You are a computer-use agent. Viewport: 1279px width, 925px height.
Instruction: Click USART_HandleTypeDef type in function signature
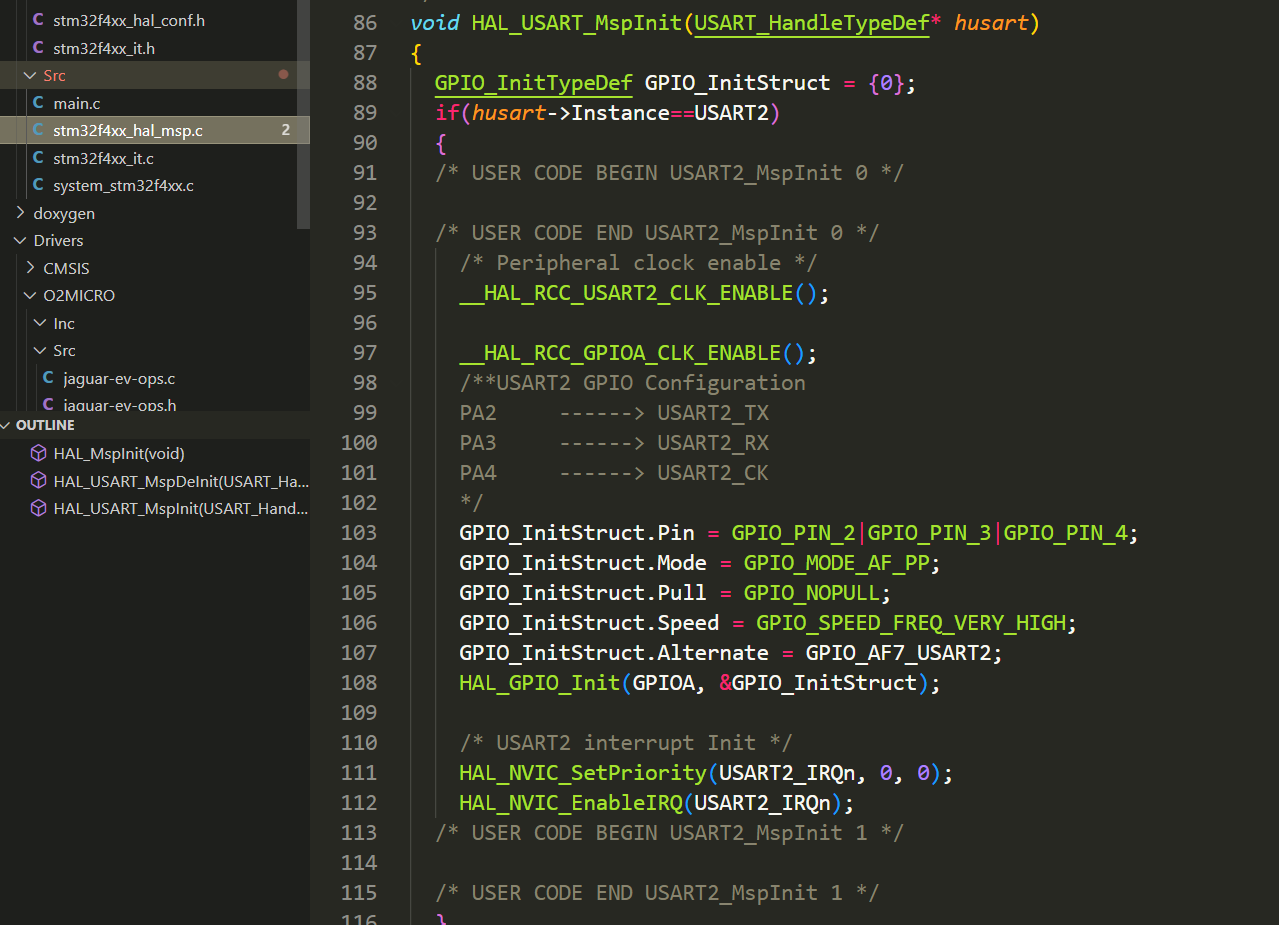pos(812,23)
